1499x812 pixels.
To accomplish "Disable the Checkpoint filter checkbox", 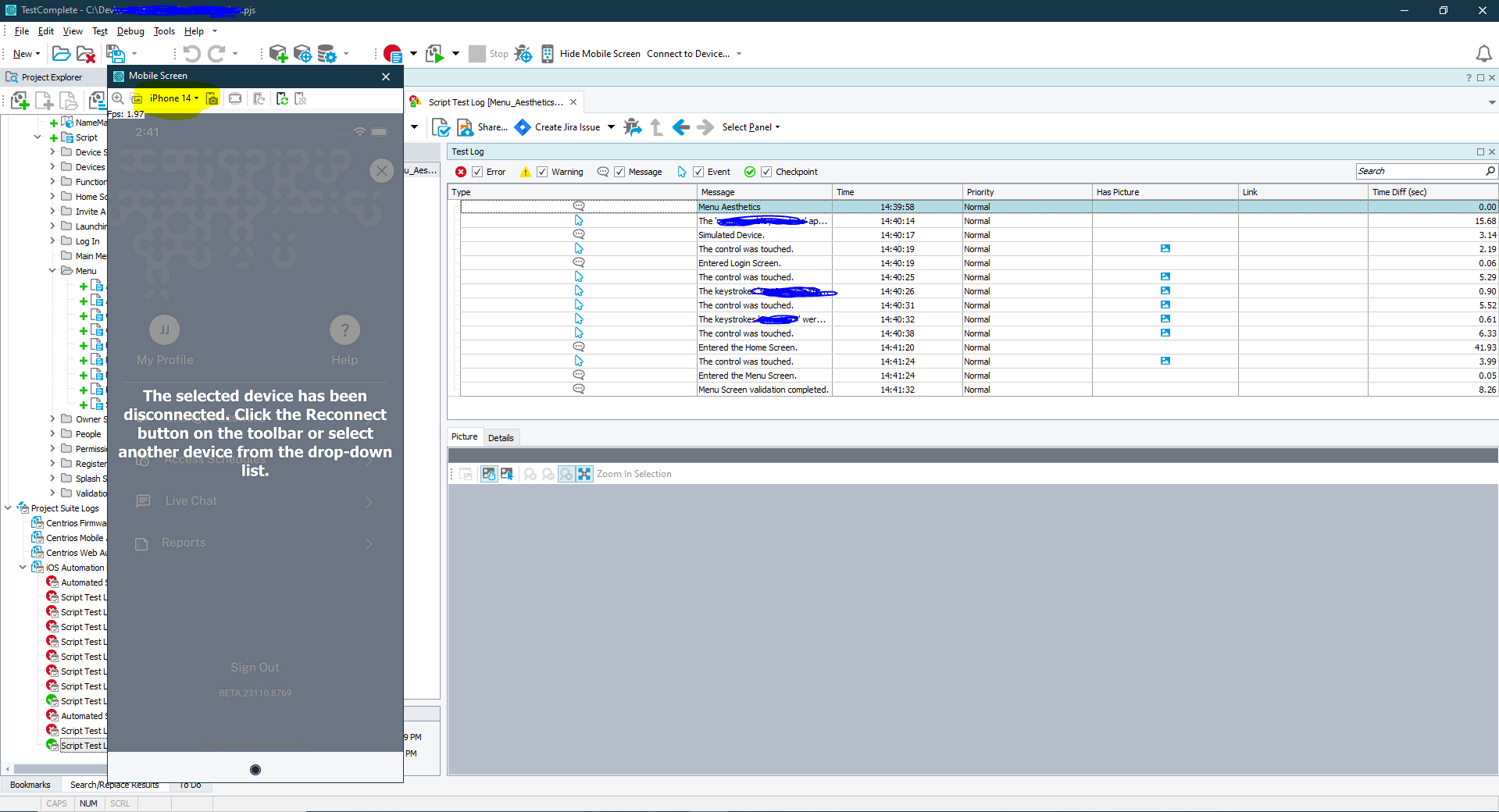I will click(766, 172).
